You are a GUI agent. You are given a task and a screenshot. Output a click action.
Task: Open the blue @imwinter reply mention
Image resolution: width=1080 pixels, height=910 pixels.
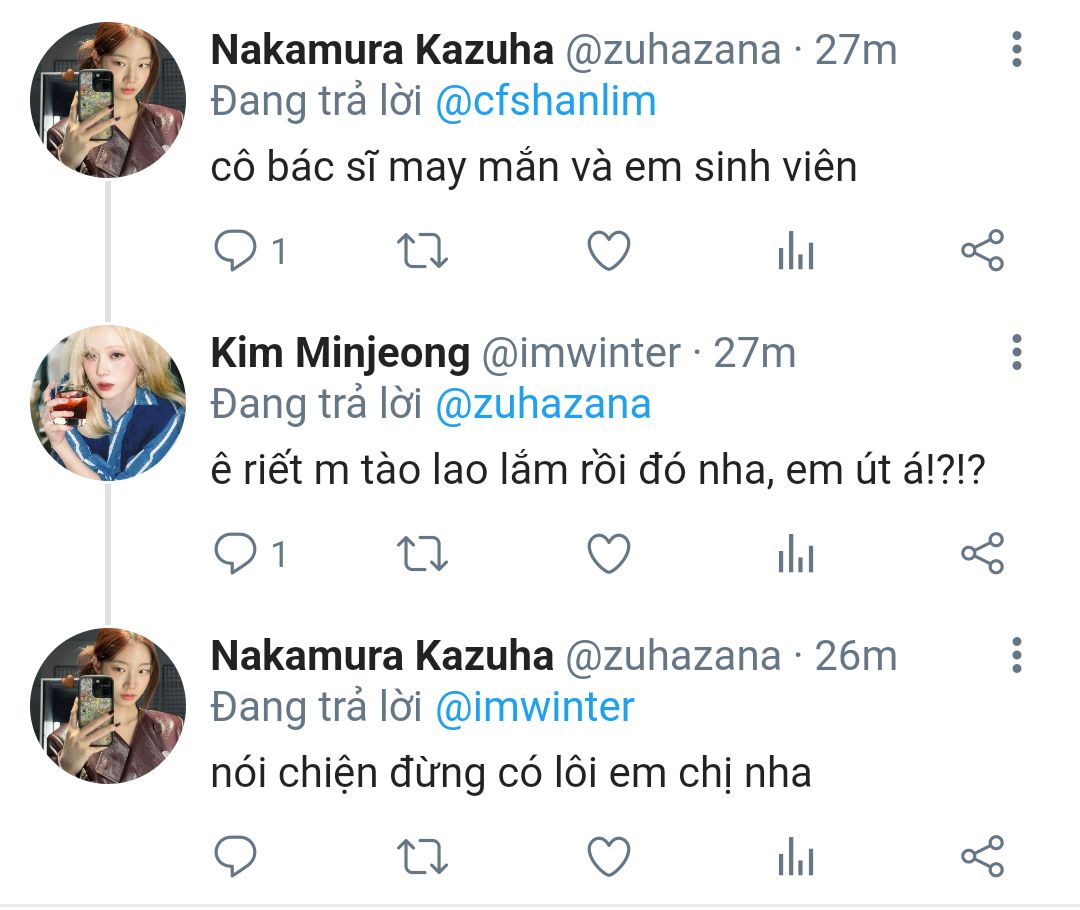534,707
